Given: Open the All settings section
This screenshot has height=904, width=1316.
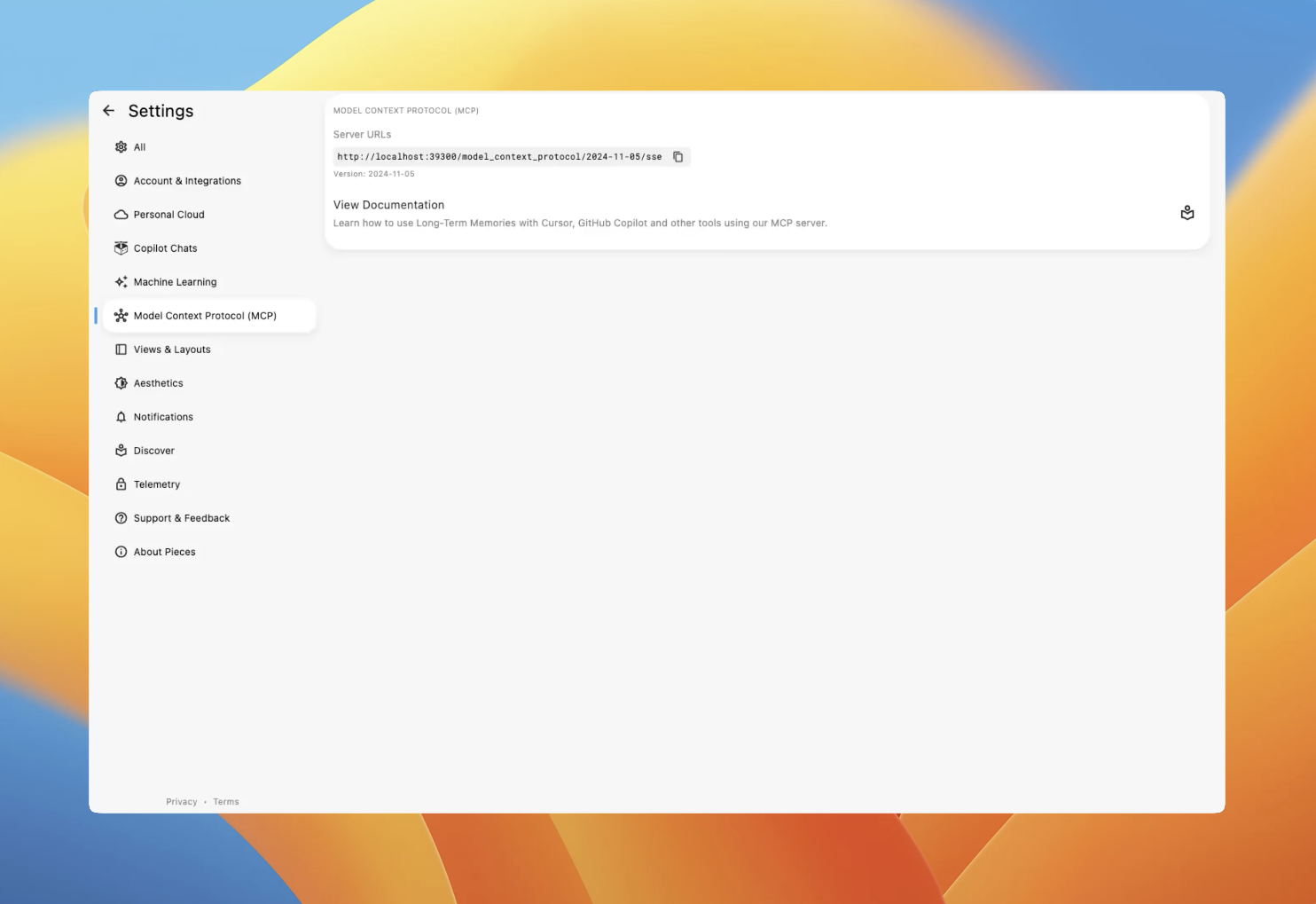Looking at the screenshot, I should pyautogui.click(x=209, y=147).
